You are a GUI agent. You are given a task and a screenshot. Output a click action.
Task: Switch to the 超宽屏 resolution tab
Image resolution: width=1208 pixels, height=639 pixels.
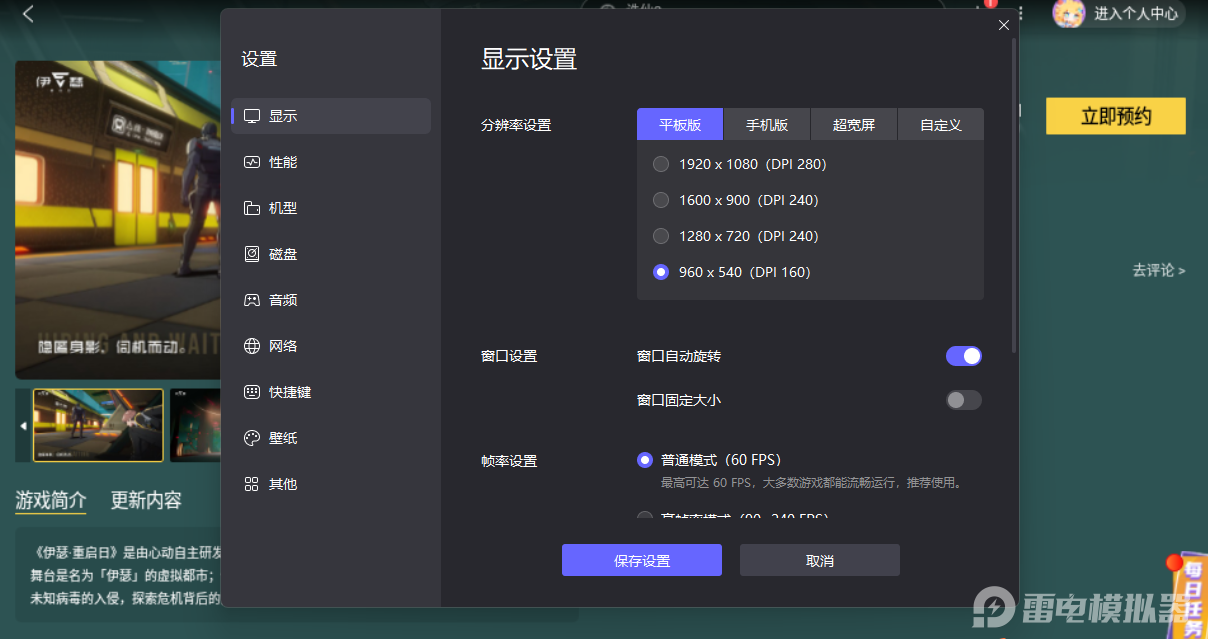pos(853,124)
